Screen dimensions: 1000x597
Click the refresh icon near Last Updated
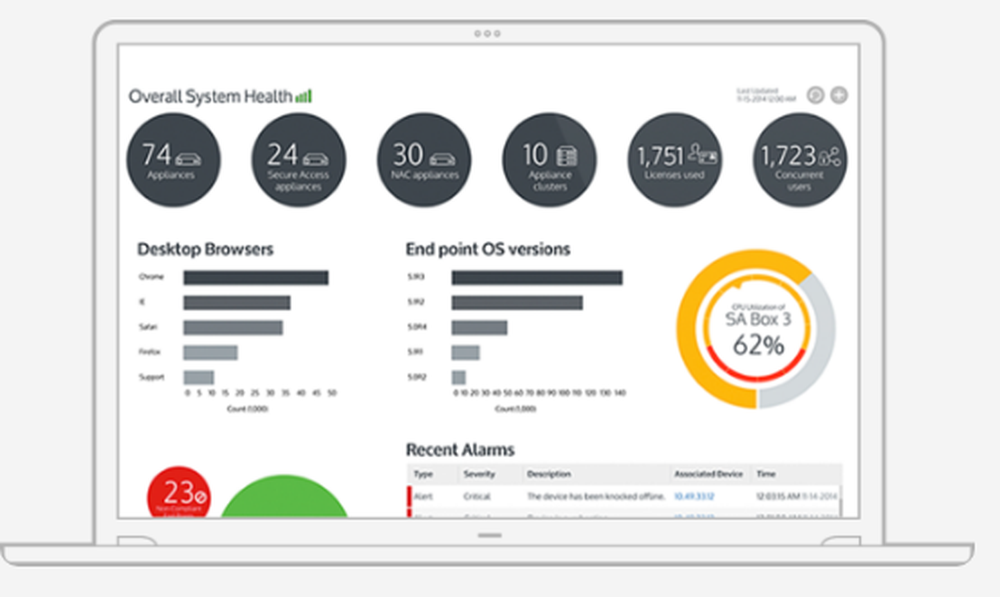(x=815, y=95)
